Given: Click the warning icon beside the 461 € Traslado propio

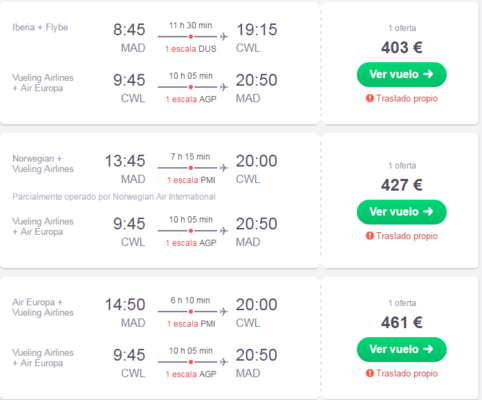Looking at the screenshot, I should click(x=370, y=373).
